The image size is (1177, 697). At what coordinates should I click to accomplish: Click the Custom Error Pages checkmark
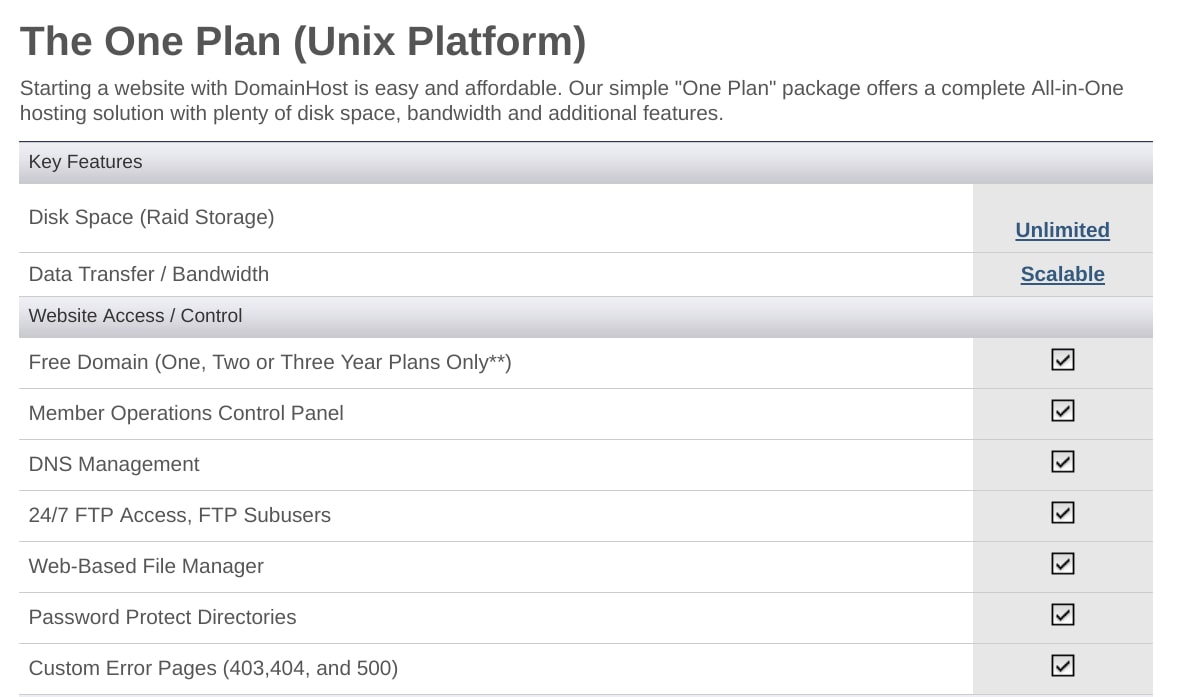pyautogui.click(x=1062, y=666)
